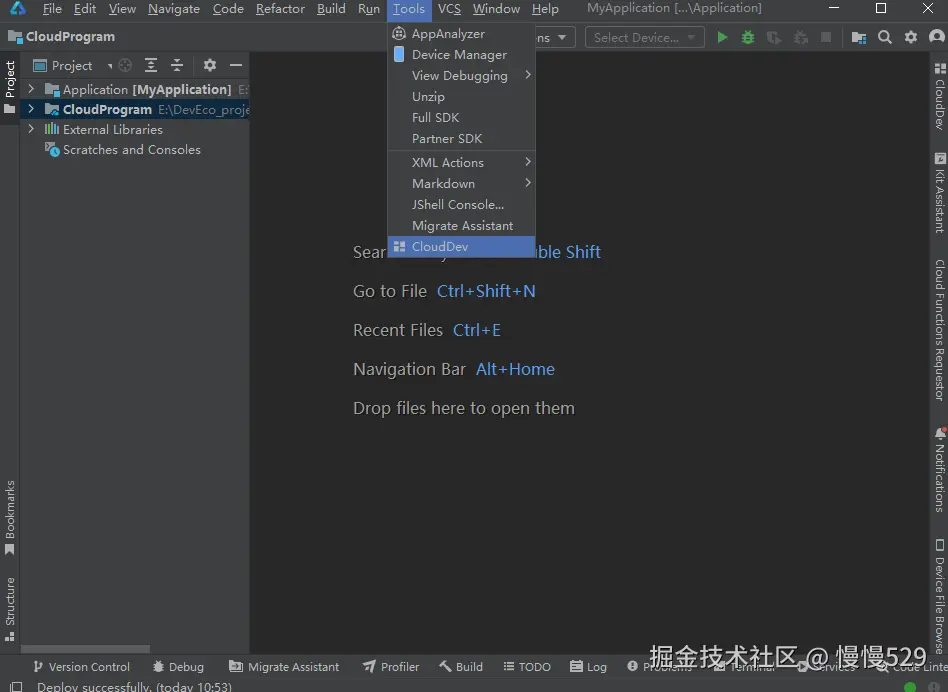Open the VCS menu

click(449, 9)
